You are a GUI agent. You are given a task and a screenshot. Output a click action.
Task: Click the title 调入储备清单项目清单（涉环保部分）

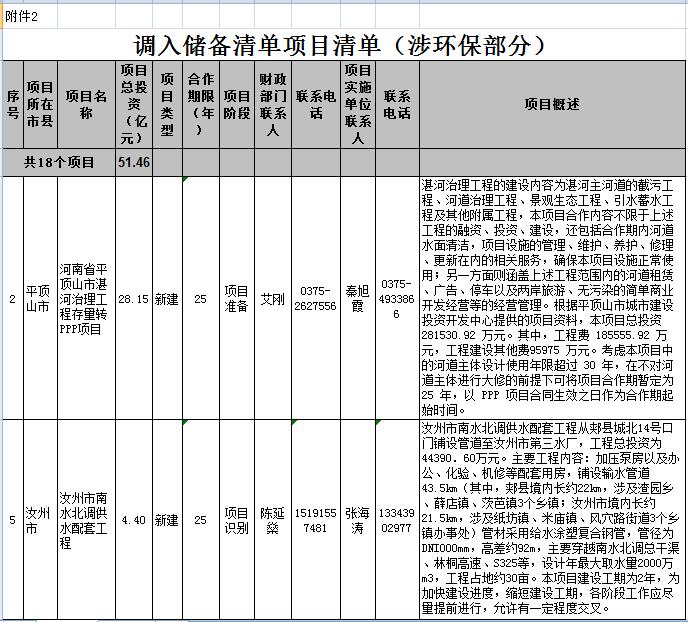[x=343, y=45]
